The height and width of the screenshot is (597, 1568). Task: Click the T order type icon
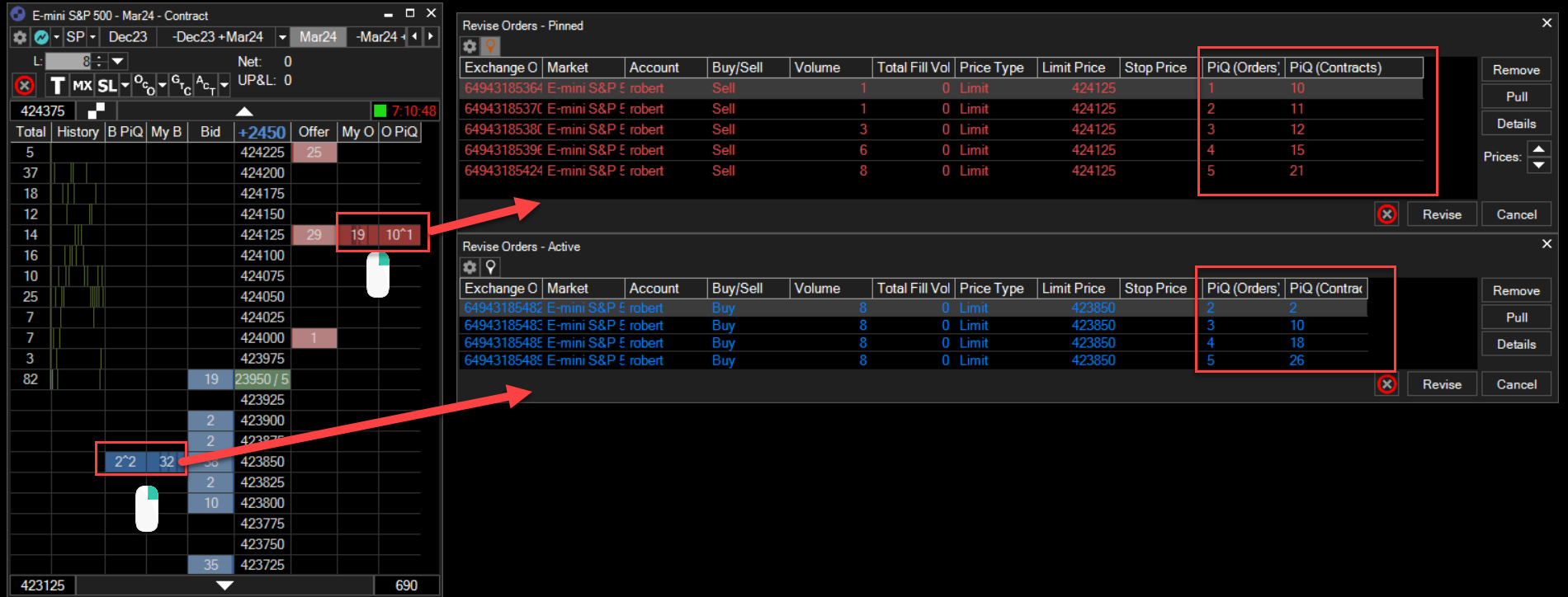[57, 86]
